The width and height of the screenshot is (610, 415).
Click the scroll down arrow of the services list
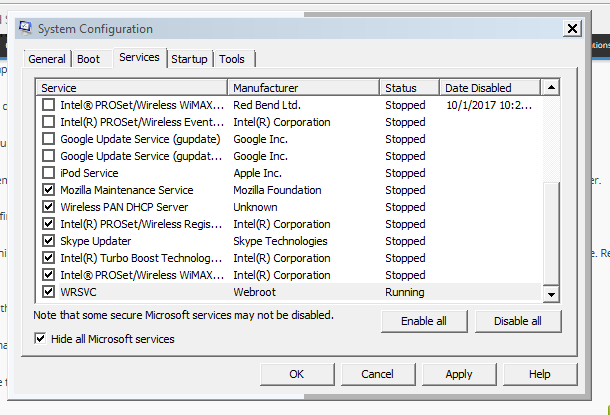[x=551, y=294]
